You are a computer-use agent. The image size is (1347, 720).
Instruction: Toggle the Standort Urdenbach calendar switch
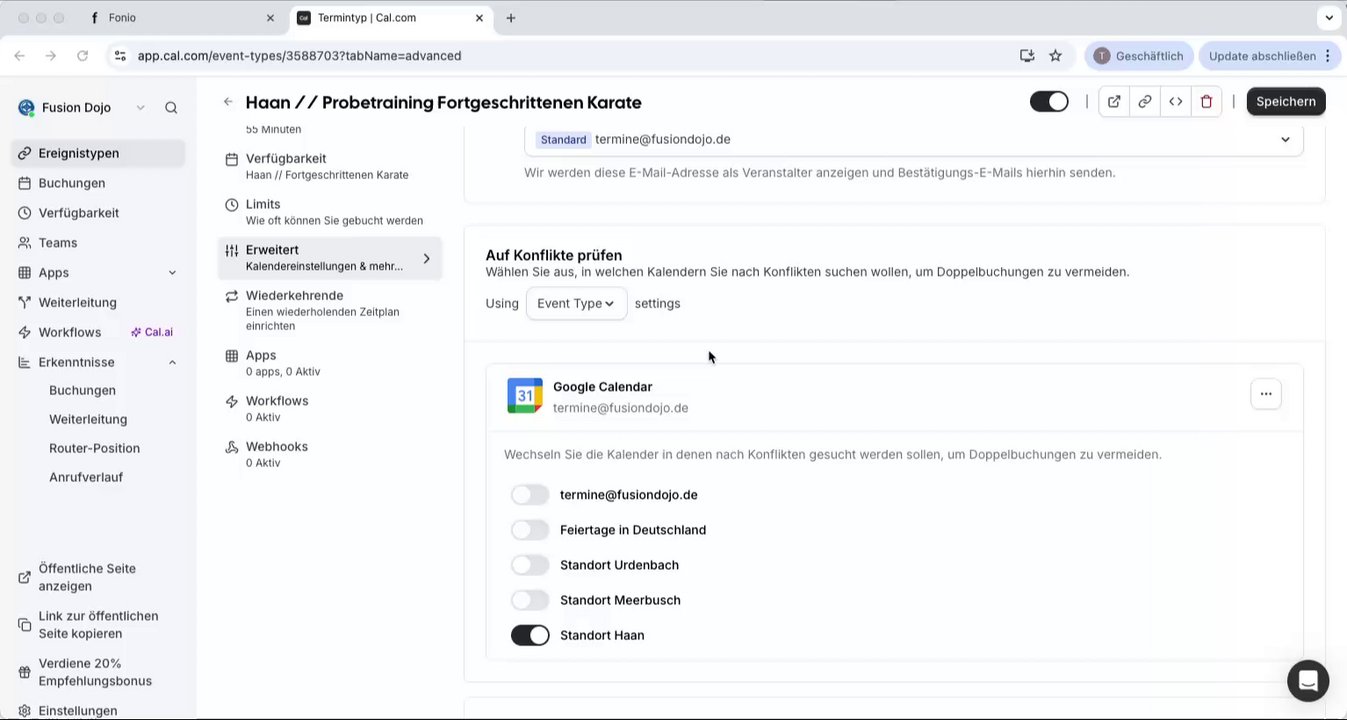pyautogui.click(x=530, y=565)
